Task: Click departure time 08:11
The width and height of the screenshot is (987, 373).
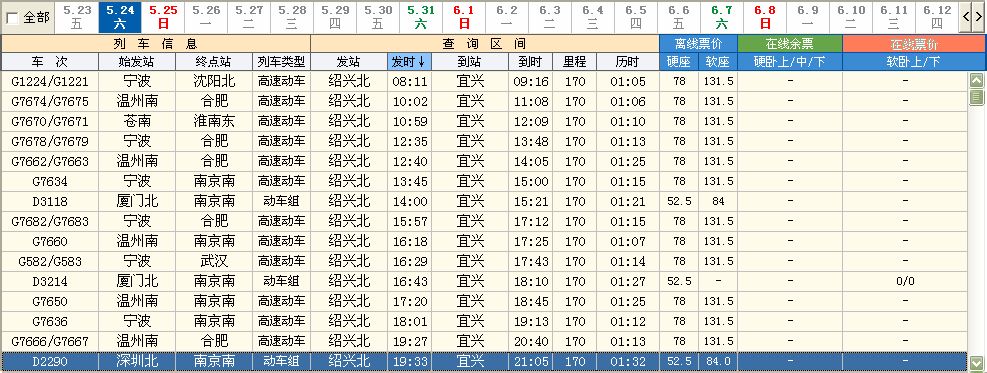Action: pyautogui.click(x=410, y=81)
